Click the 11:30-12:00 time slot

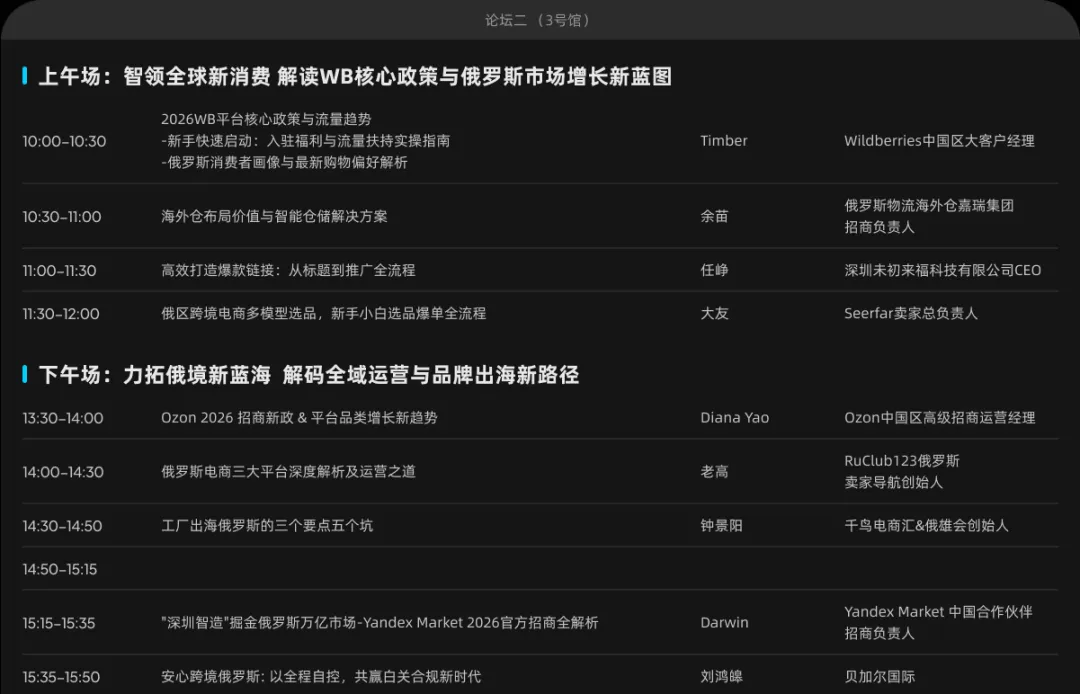click(x=61, y=314)
